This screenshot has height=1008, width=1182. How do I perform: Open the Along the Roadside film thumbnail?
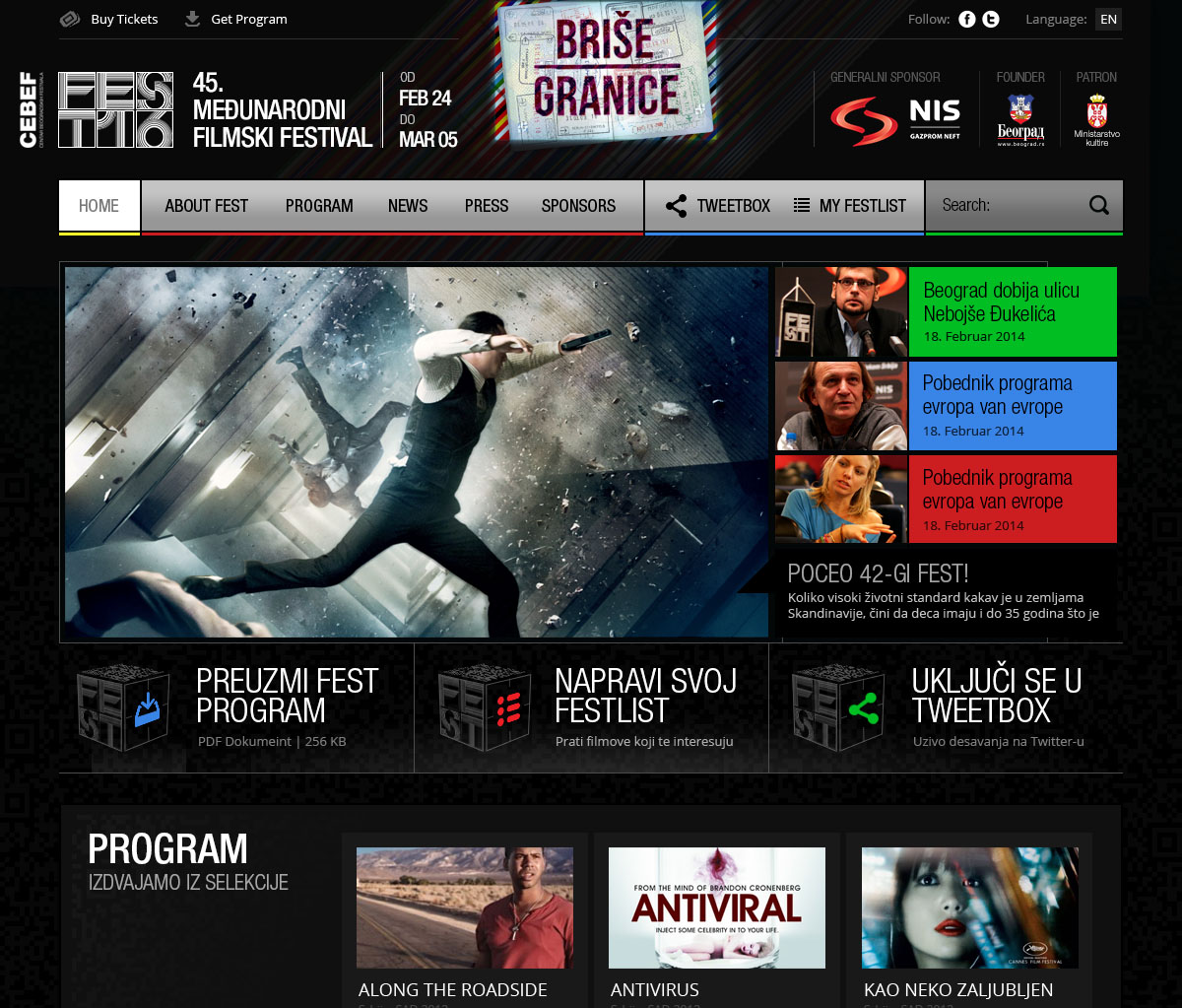click(x=465, y=907)
